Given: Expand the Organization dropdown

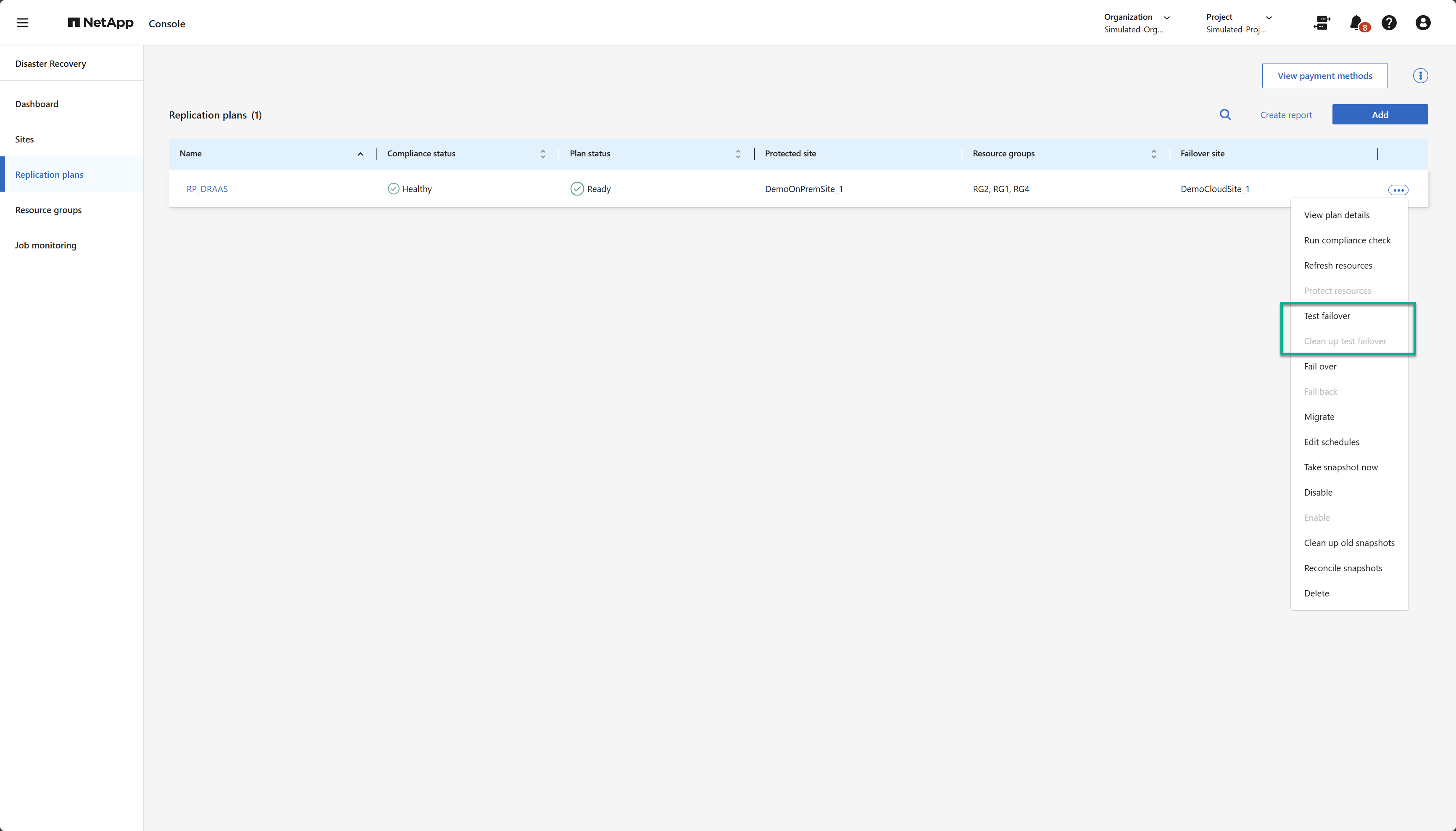Looking at the screenshot, I should click(1166, 18).
